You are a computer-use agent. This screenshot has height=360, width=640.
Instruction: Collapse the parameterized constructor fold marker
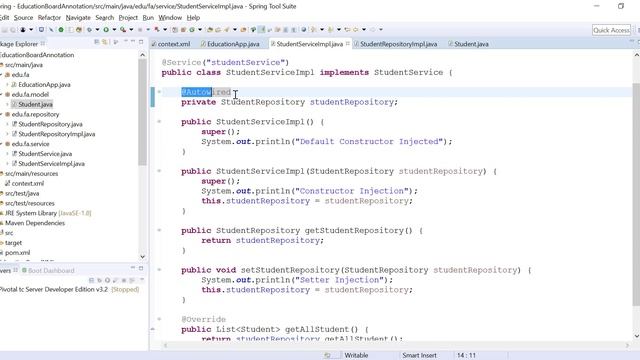pyautogui.click(x=159, y=171)
